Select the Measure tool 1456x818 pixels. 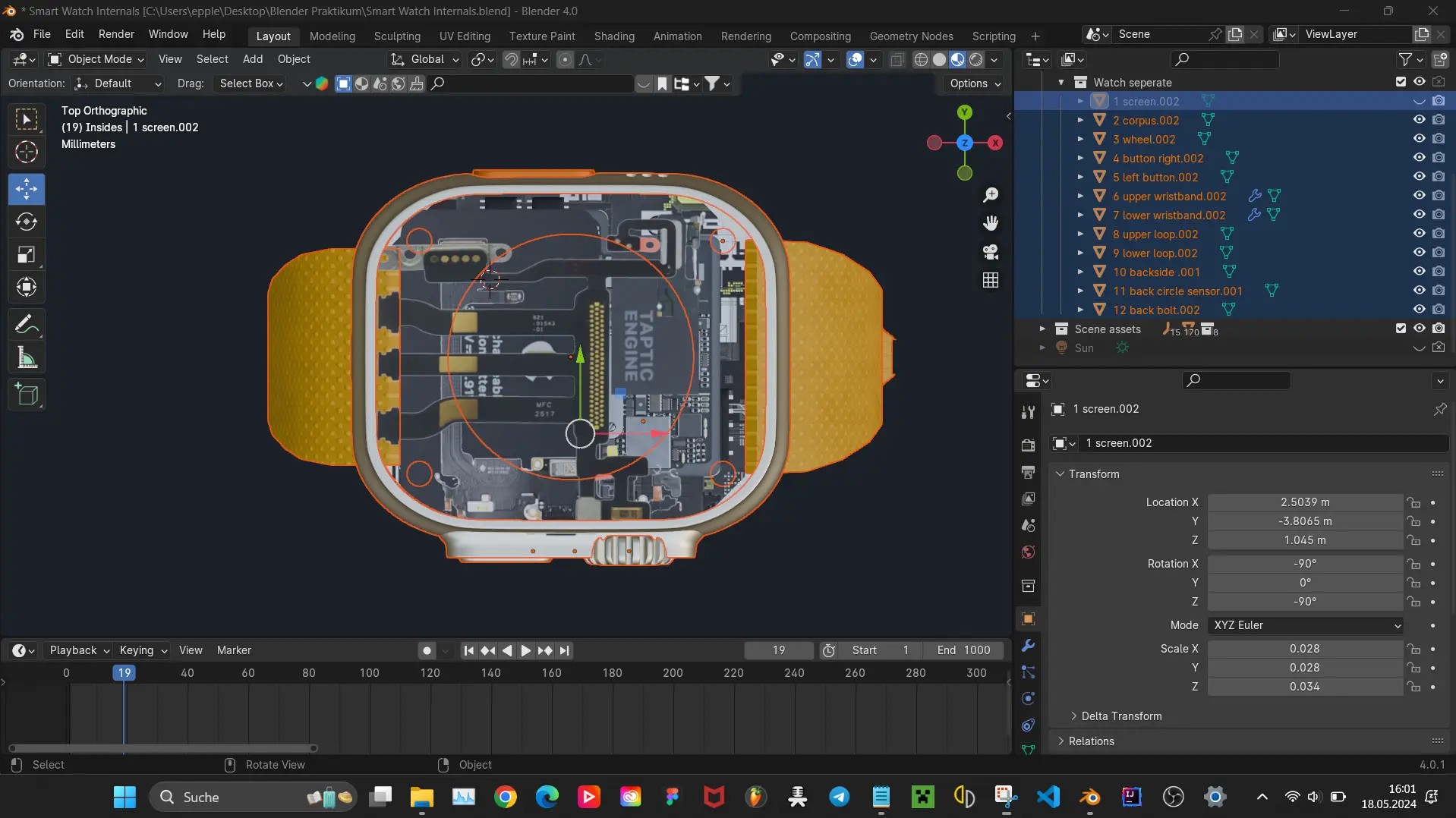point(27,357)
